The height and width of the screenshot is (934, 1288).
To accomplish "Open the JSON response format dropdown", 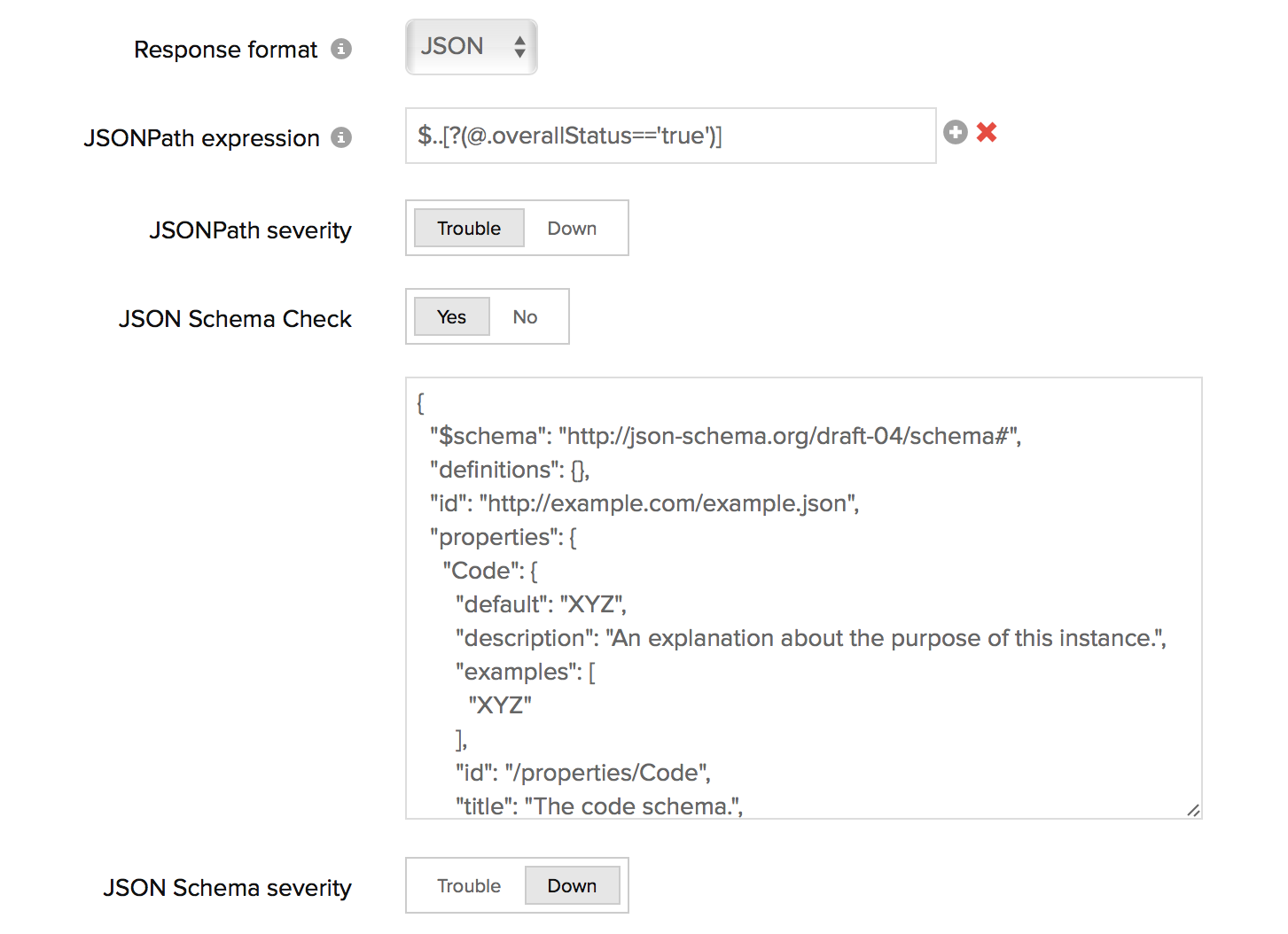I will 472,47.
